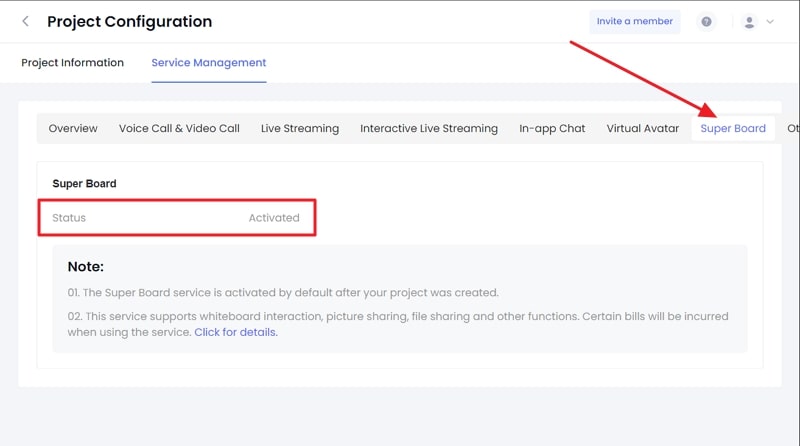Click the Project Configuration page title
The width and height of the screenshot is (800, 446).
pos(130,21)
